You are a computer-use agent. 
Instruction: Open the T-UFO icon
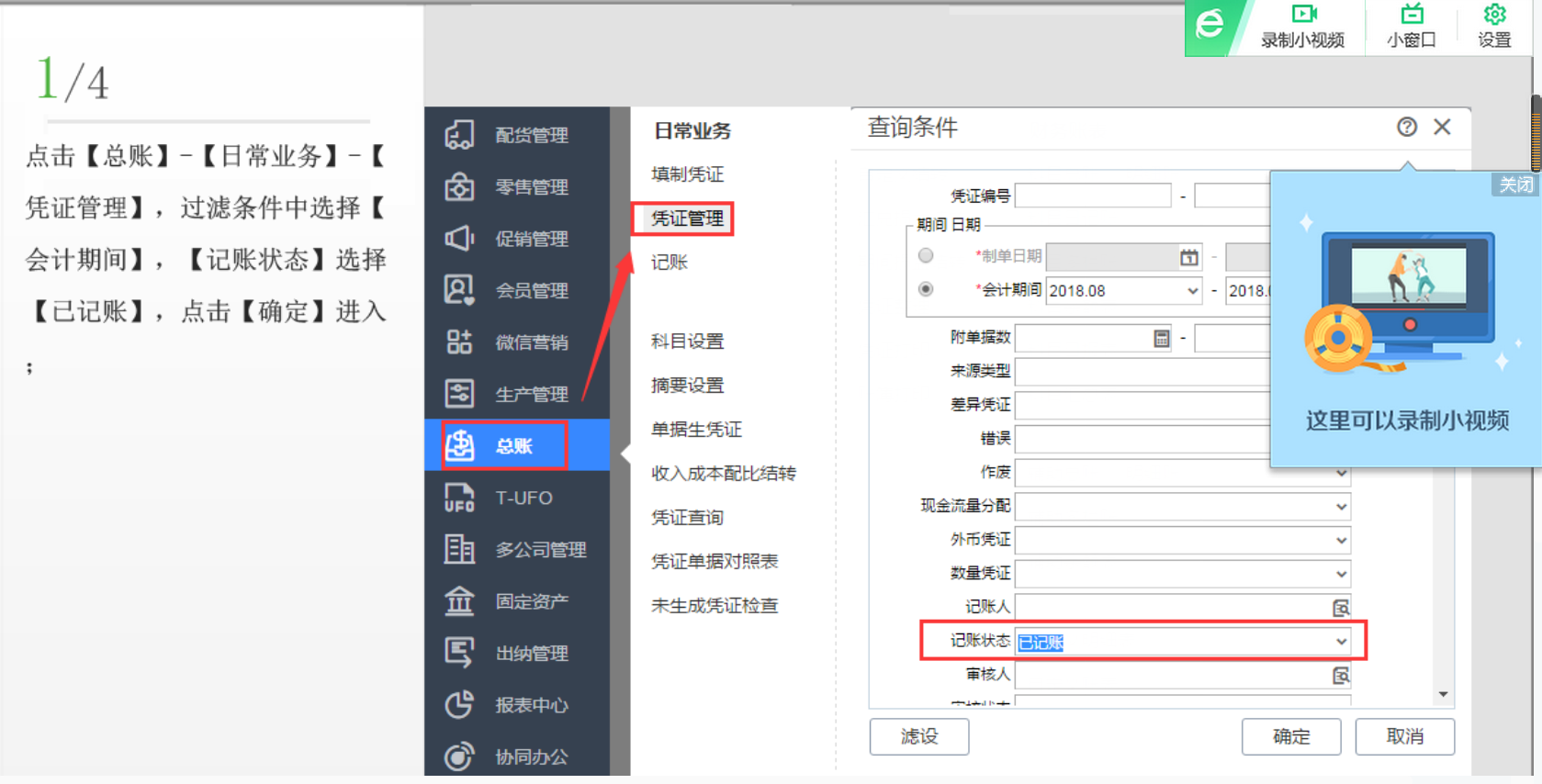[459, 498]
